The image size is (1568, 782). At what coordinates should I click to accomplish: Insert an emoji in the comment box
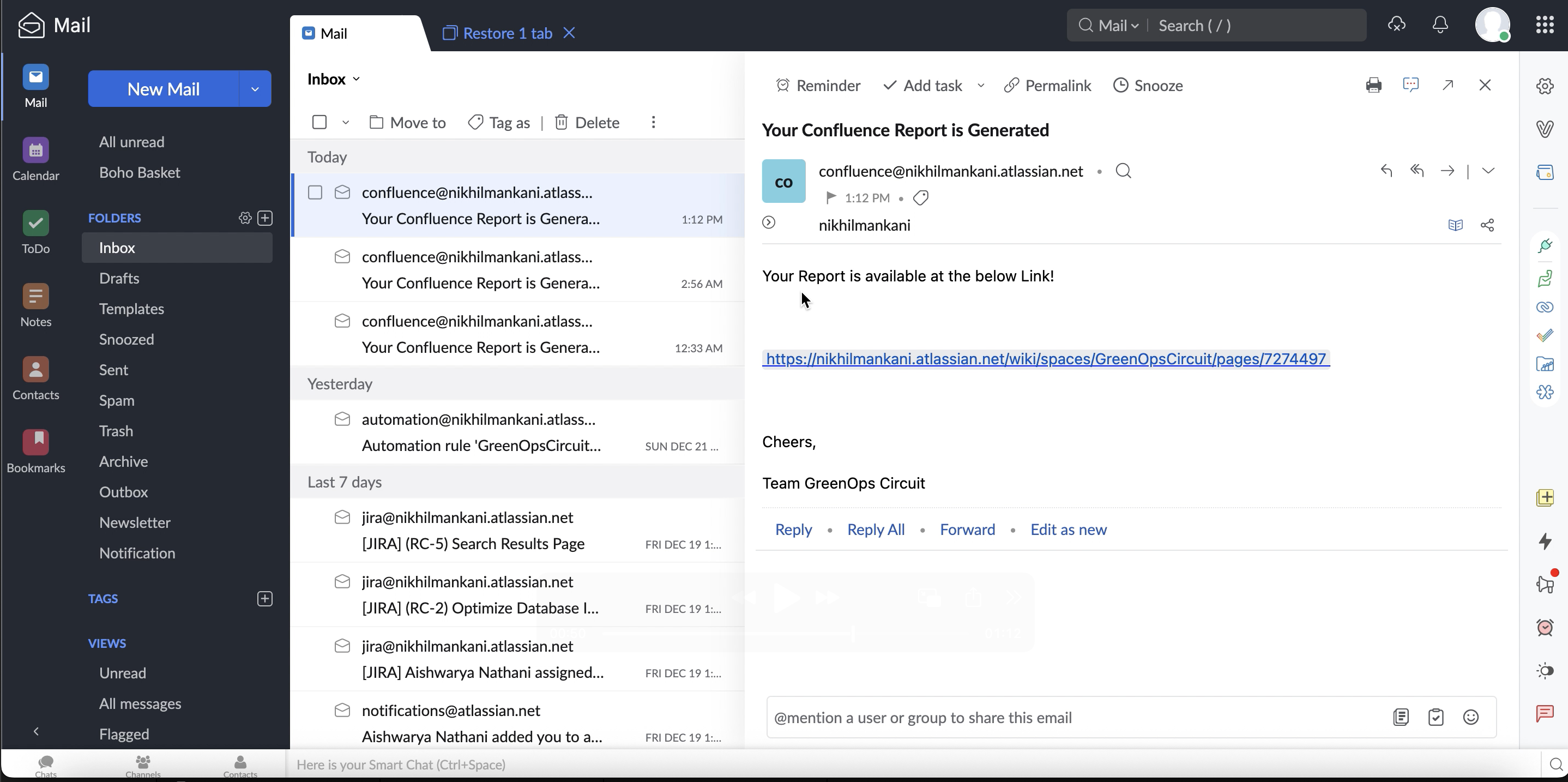[1470, 718]
